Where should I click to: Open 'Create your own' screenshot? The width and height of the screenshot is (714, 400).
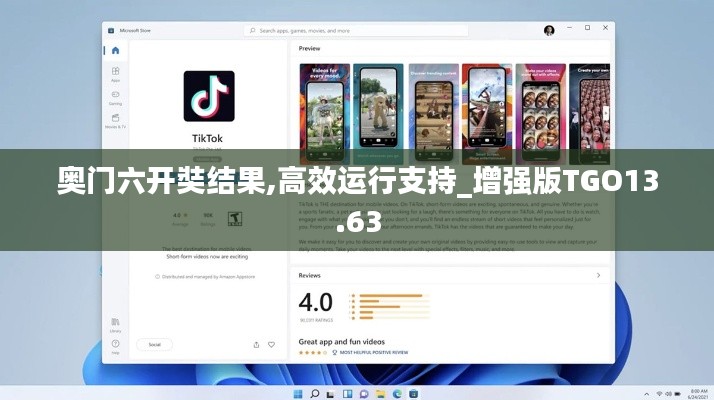(x=589, y=114)
